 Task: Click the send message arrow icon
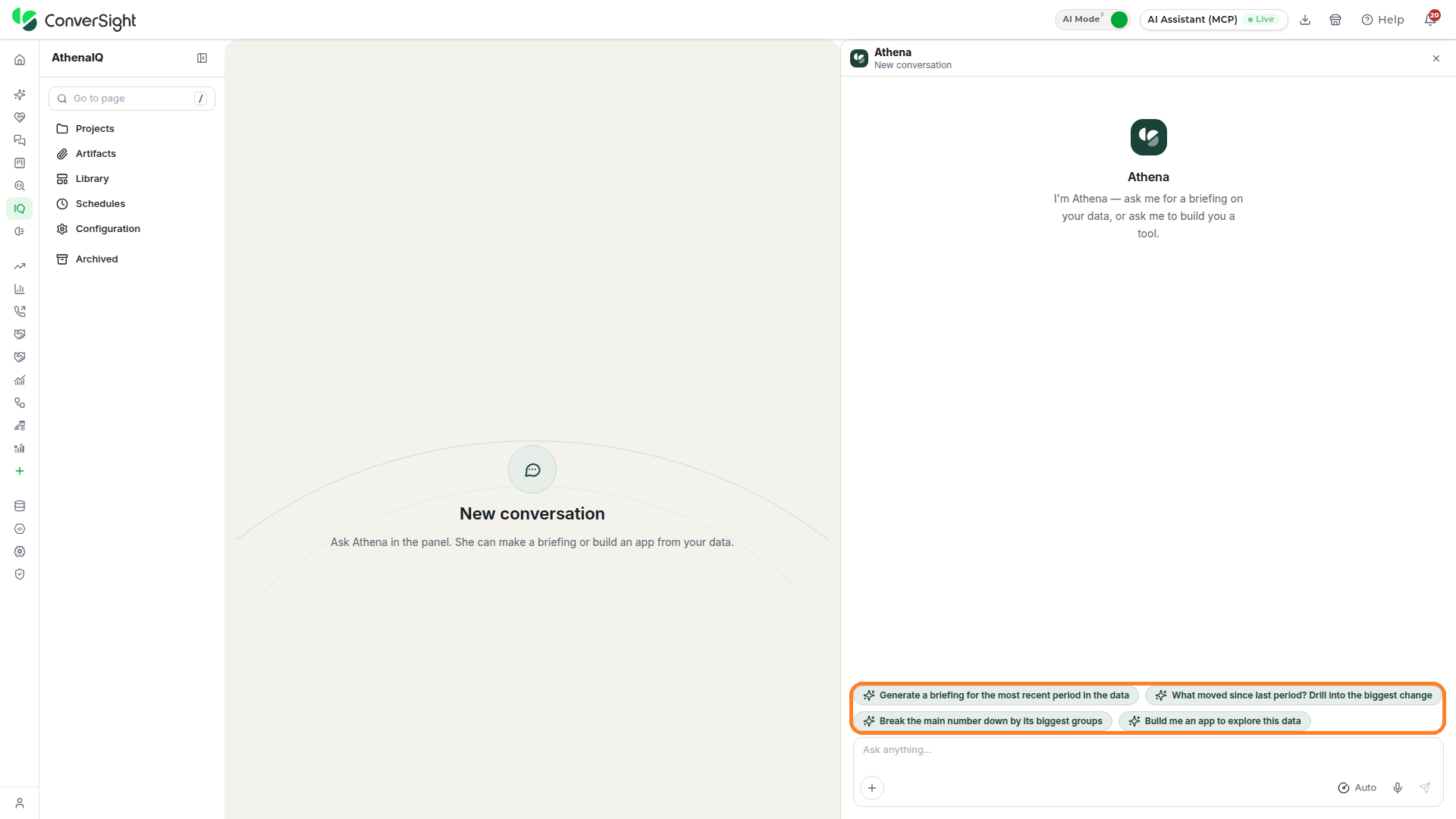coord(1425,788)
